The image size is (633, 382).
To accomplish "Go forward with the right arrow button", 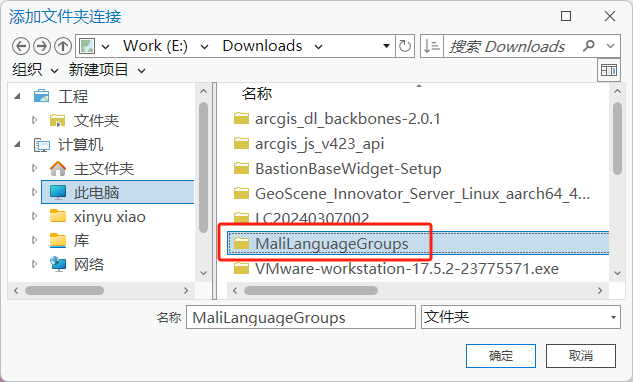I will pyautogui.click(x=42, y=46).
